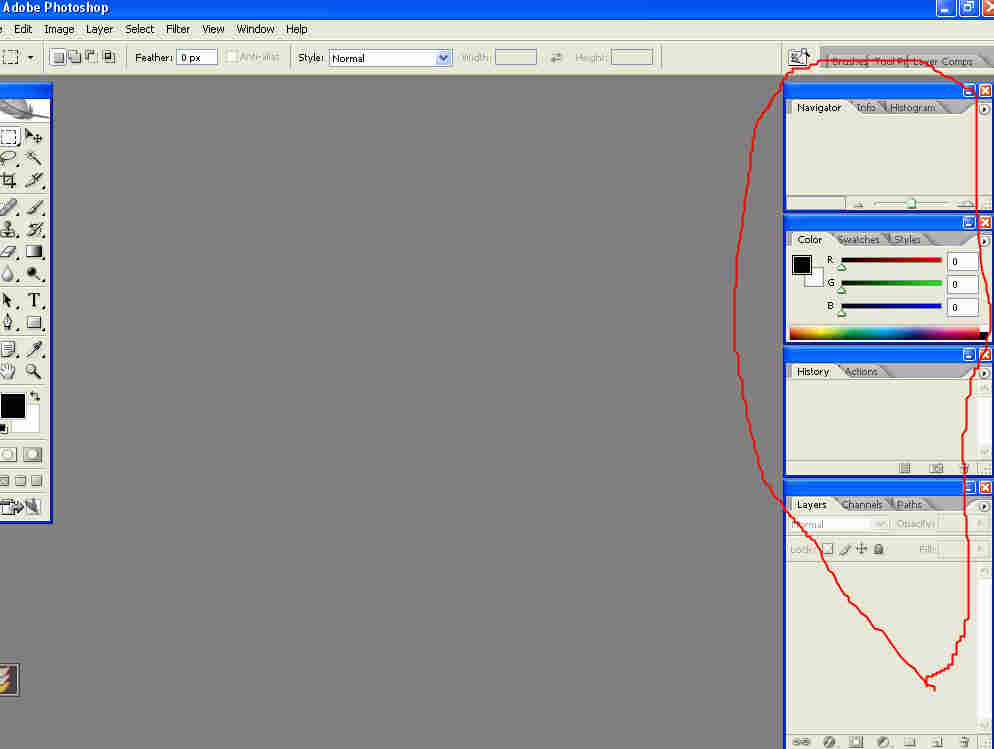Click add layer mask button
The image size is (994, 749).
856,741
